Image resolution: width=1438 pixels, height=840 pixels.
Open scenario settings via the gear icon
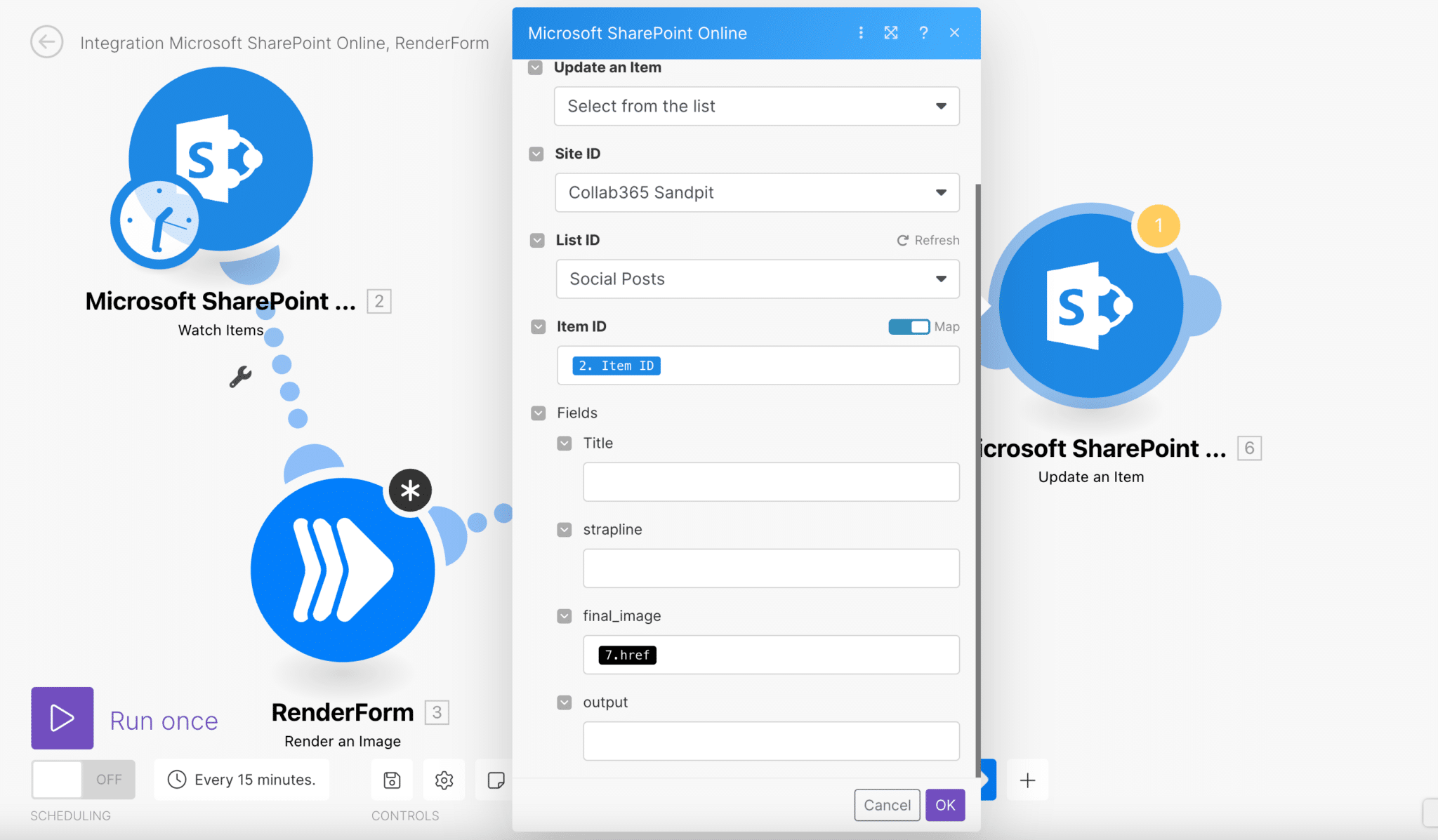click(x=443, y=780)
